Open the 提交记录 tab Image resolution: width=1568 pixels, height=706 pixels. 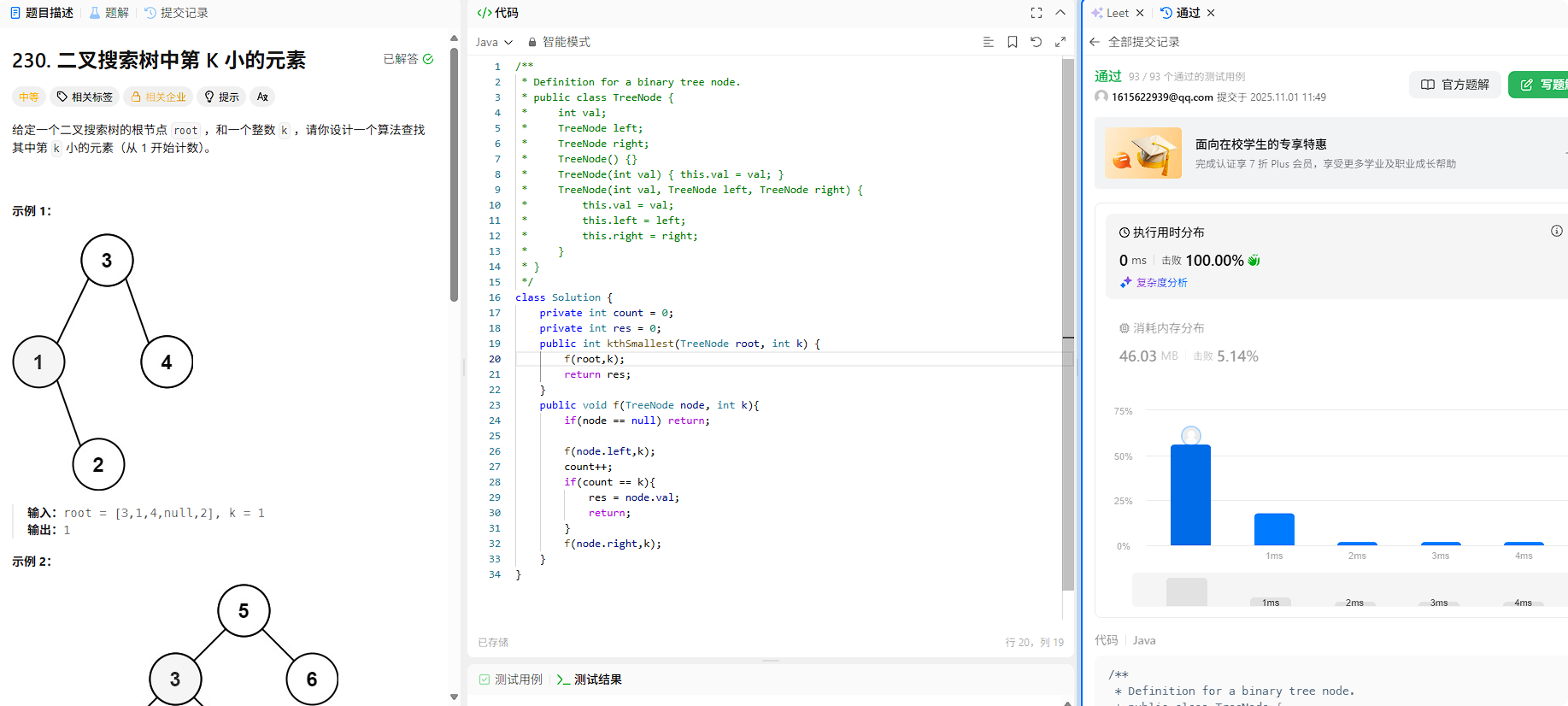tap(176, 13)
